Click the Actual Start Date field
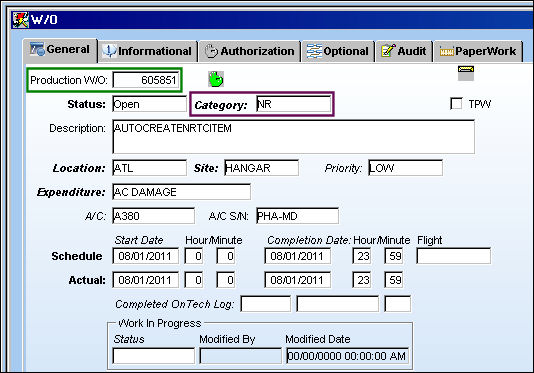This screenshot has width=534, height=373. (x=146, y=280)
